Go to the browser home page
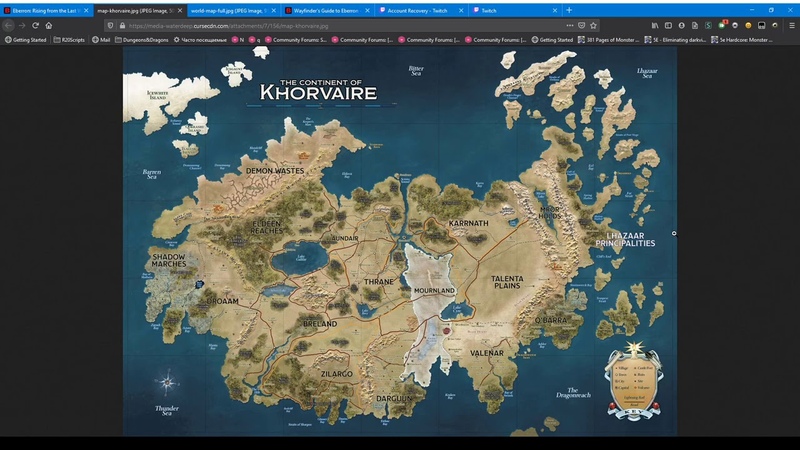The image size is (800, 450). (49, 26)
